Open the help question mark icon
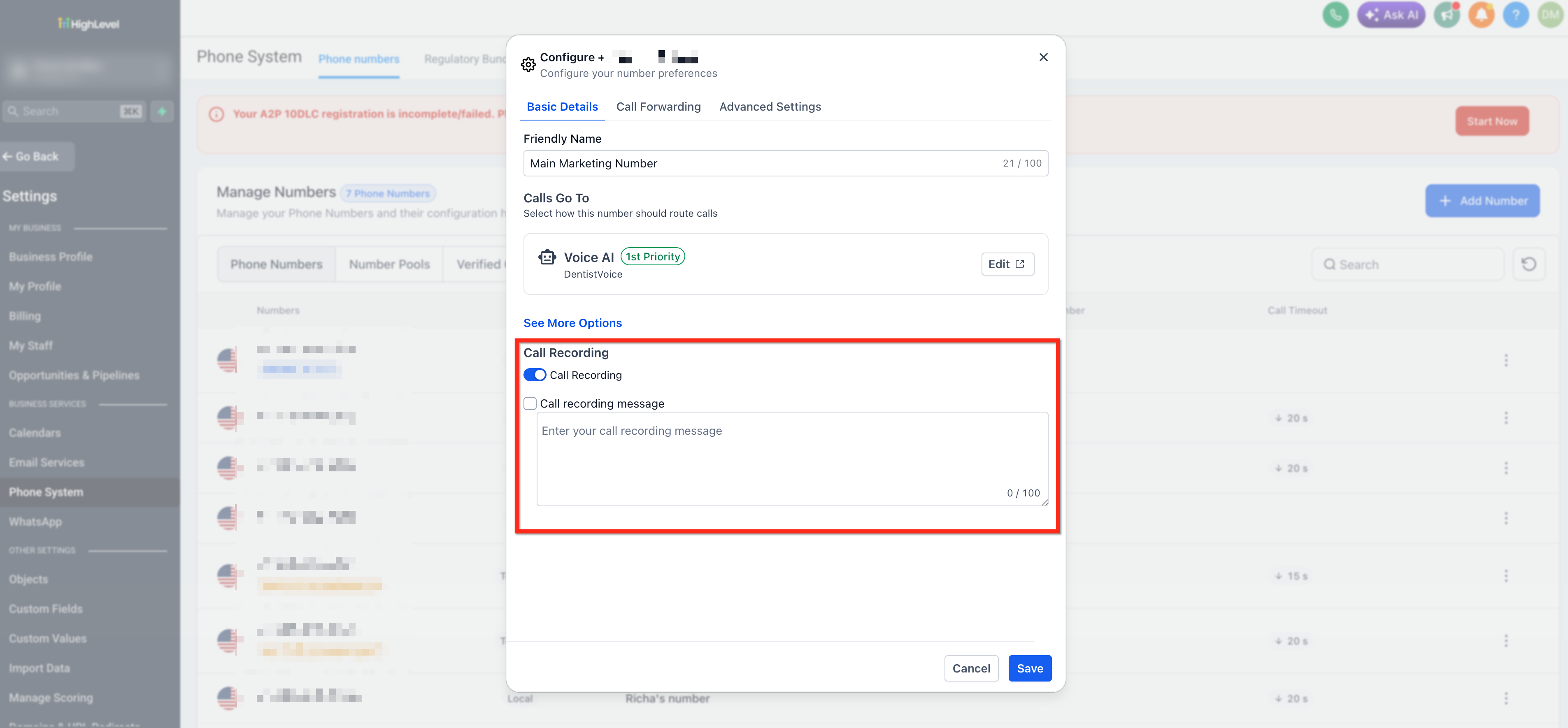 (1516, 14)
